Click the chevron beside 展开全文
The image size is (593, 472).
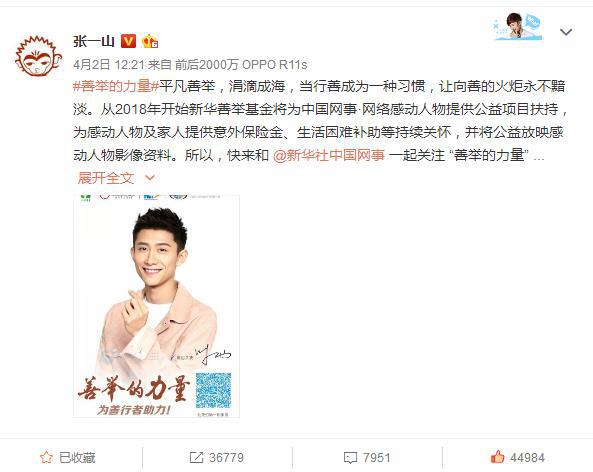150,178
